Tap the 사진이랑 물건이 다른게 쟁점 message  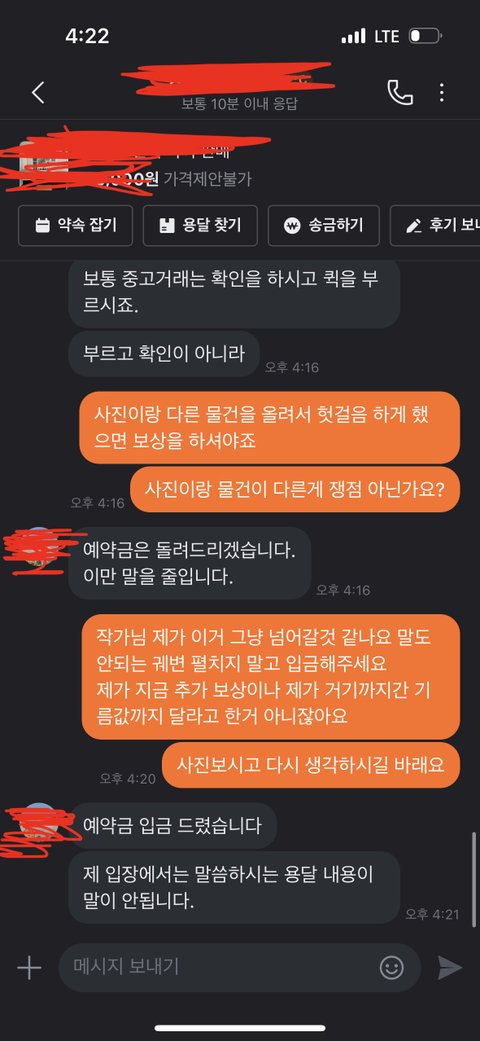coord(294,488)
